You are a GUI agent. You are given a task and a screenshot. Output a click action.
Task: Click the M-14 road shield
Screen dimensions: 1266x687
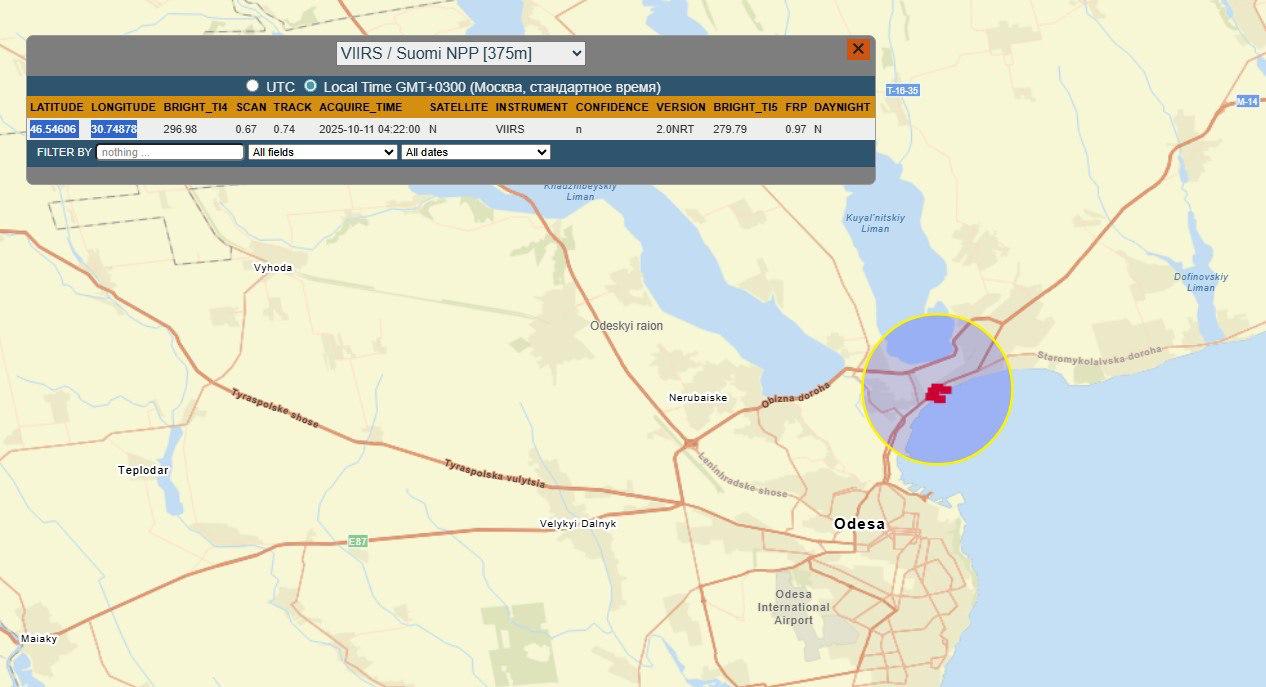click(1247, 101)
